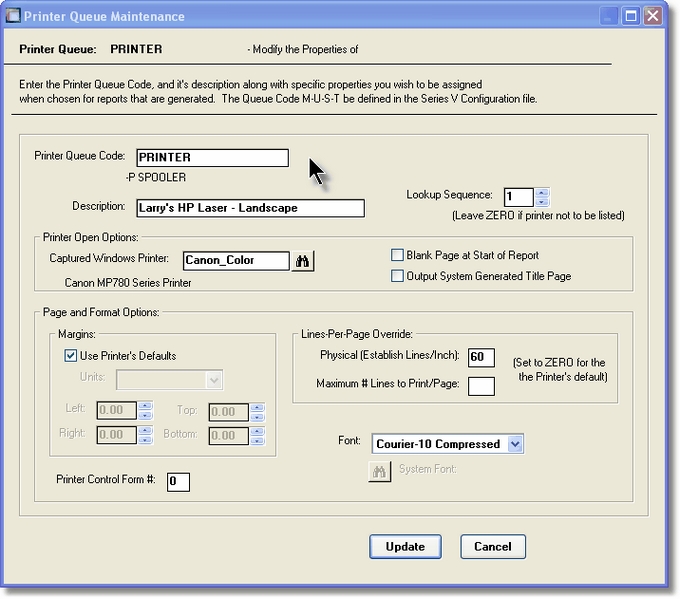Click the Right margin value field

(117, 435)
